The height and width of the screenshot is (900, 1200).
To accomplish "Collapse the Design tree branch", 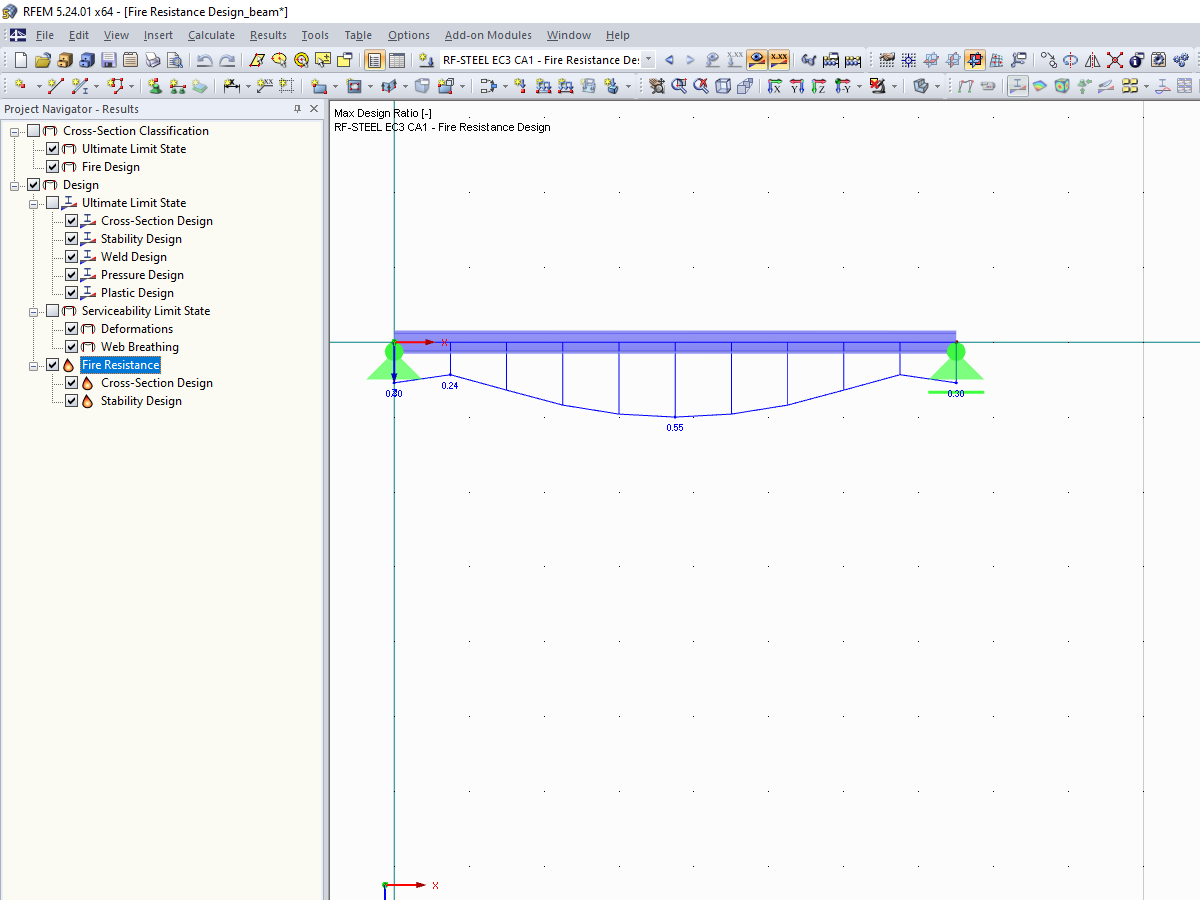I will tap(15, 184).
